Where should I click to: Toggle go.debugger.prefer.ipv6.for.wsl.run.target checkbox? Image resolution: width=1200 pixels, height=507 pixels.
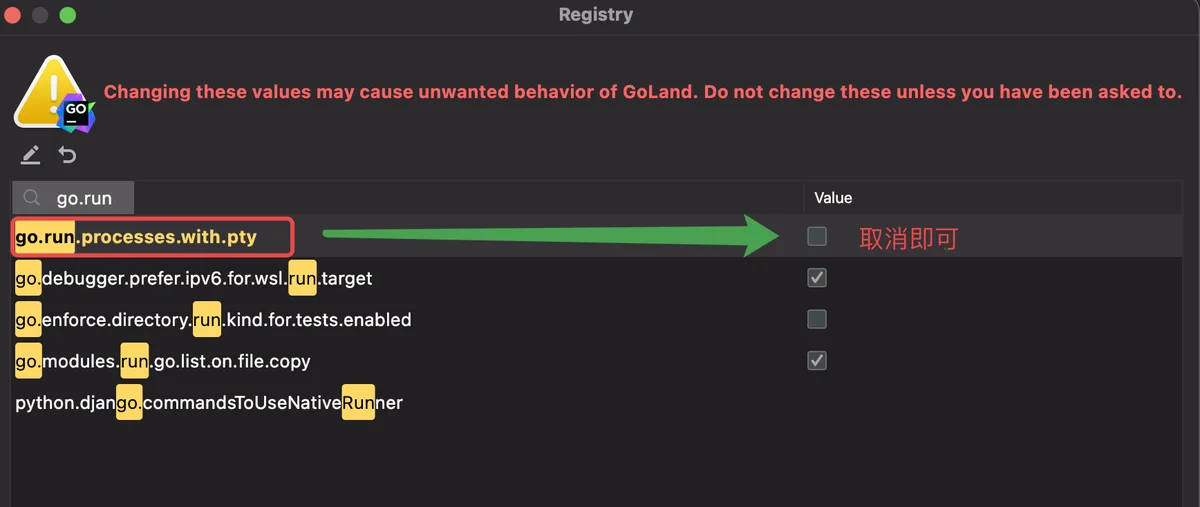tap(817, 278)
